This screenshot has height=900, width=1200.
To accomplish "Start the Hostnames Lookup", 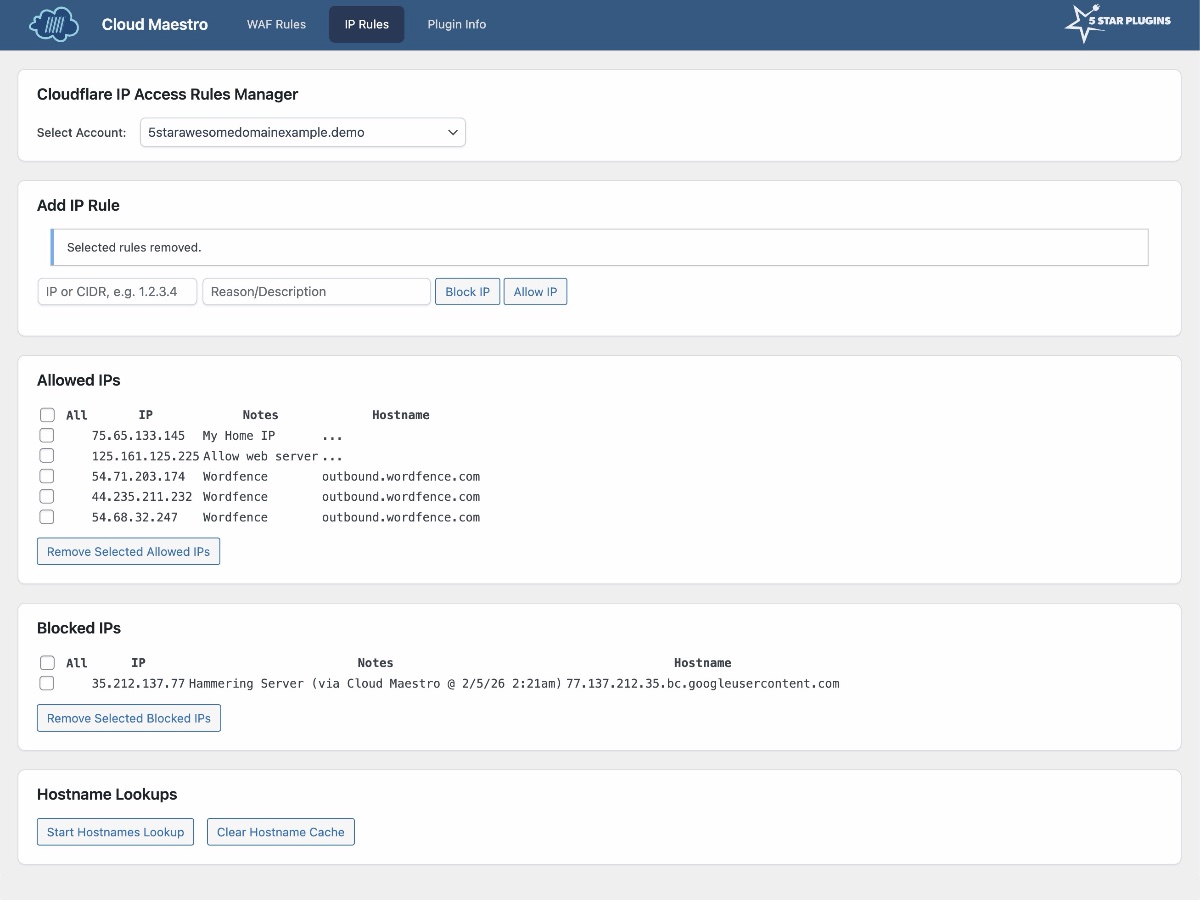I will coord(115,831).
